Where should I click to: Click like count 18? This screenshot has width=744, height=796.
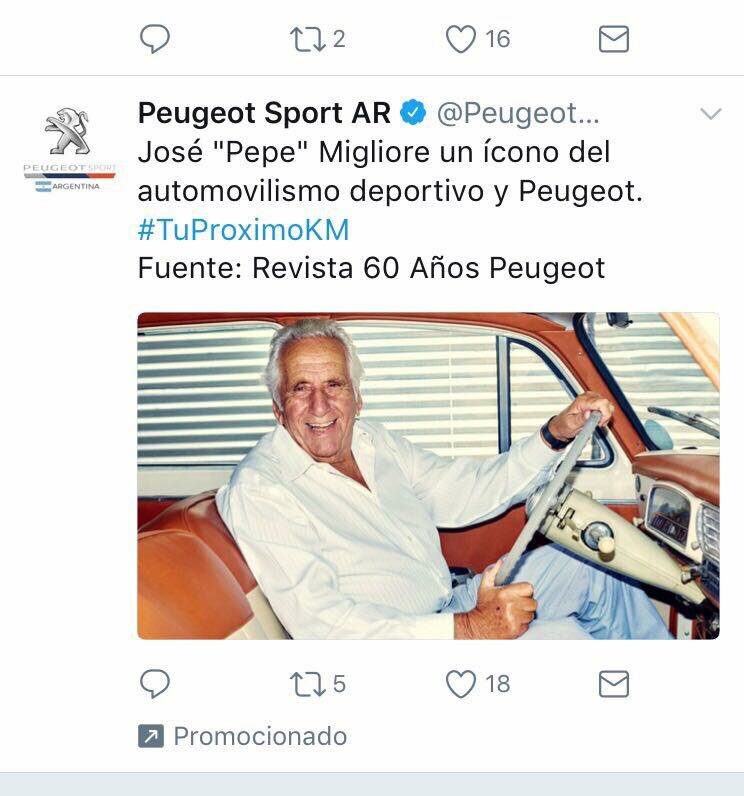pyautogui.click(x=497, y=684)
